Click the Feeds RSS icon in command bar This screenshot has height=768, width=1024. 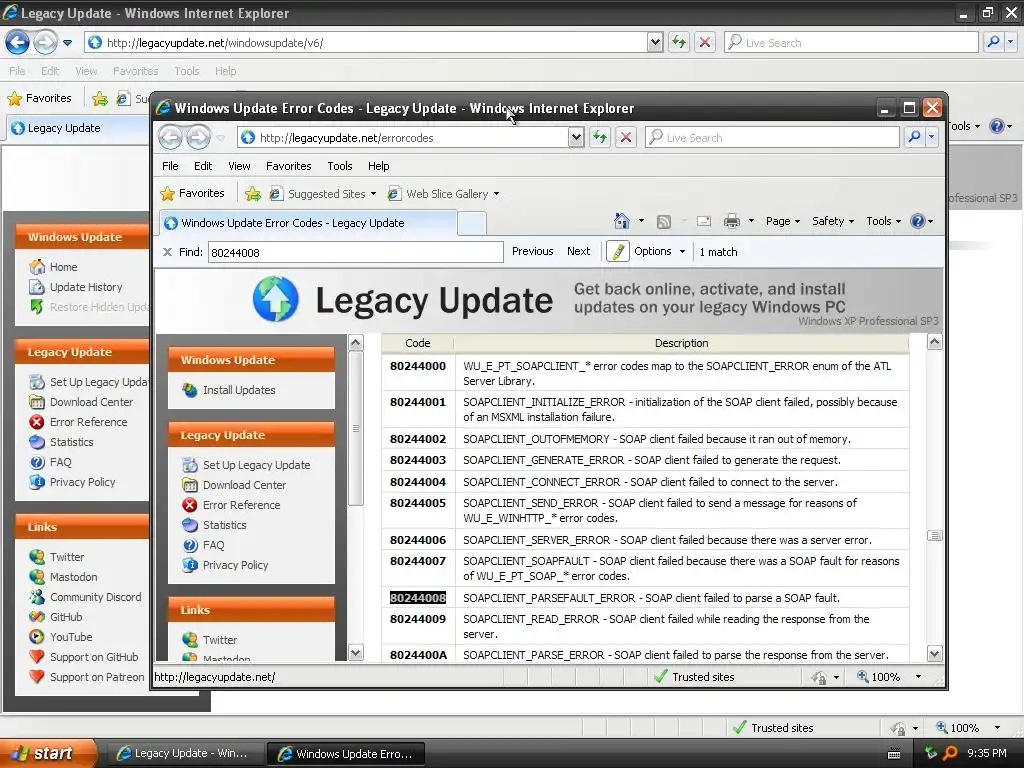click(x=664, y=222)
